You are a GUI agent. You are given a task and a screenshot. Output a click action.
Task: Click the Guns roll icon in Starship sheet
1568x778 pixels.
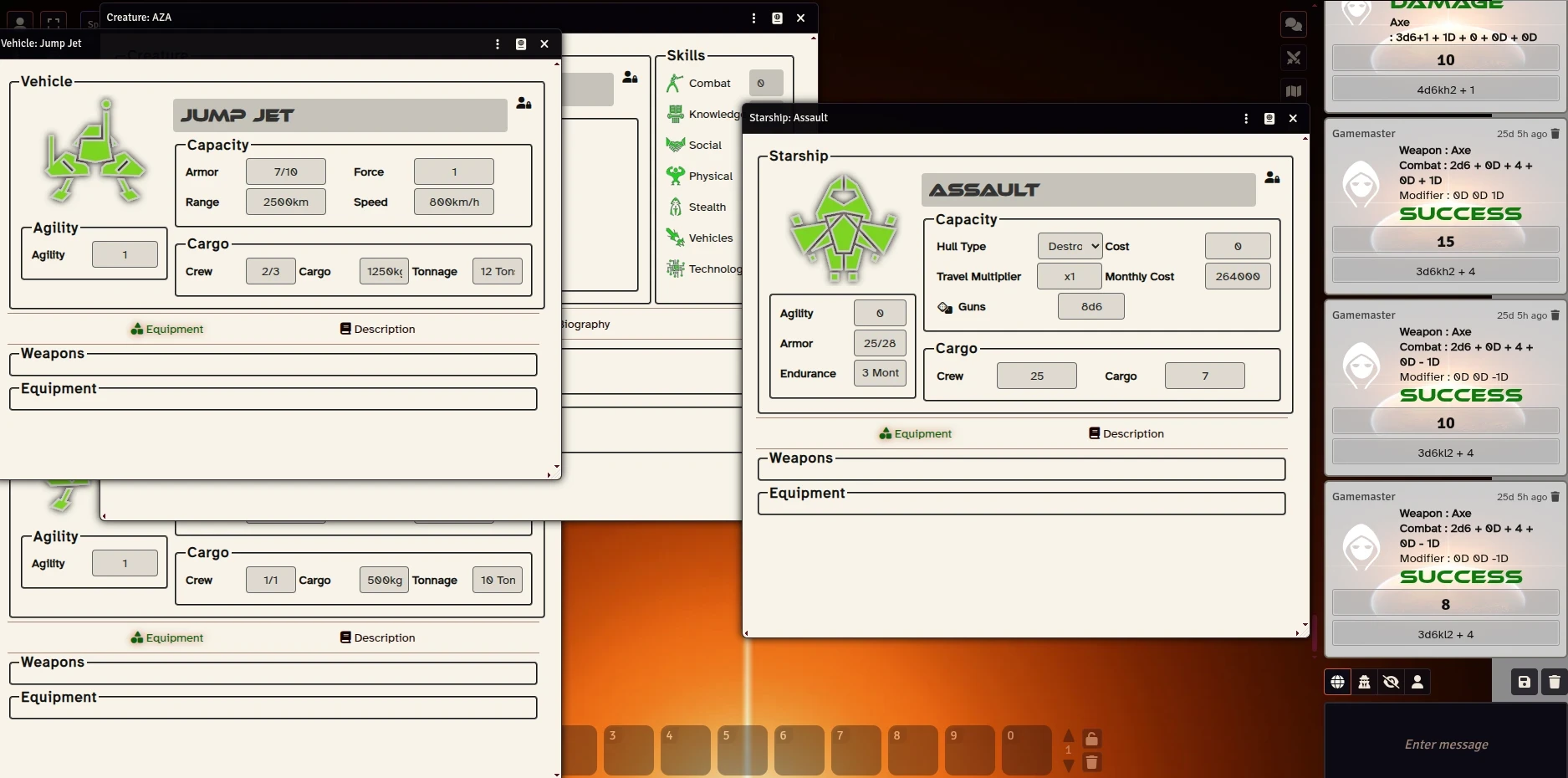(x=945, y=307)
